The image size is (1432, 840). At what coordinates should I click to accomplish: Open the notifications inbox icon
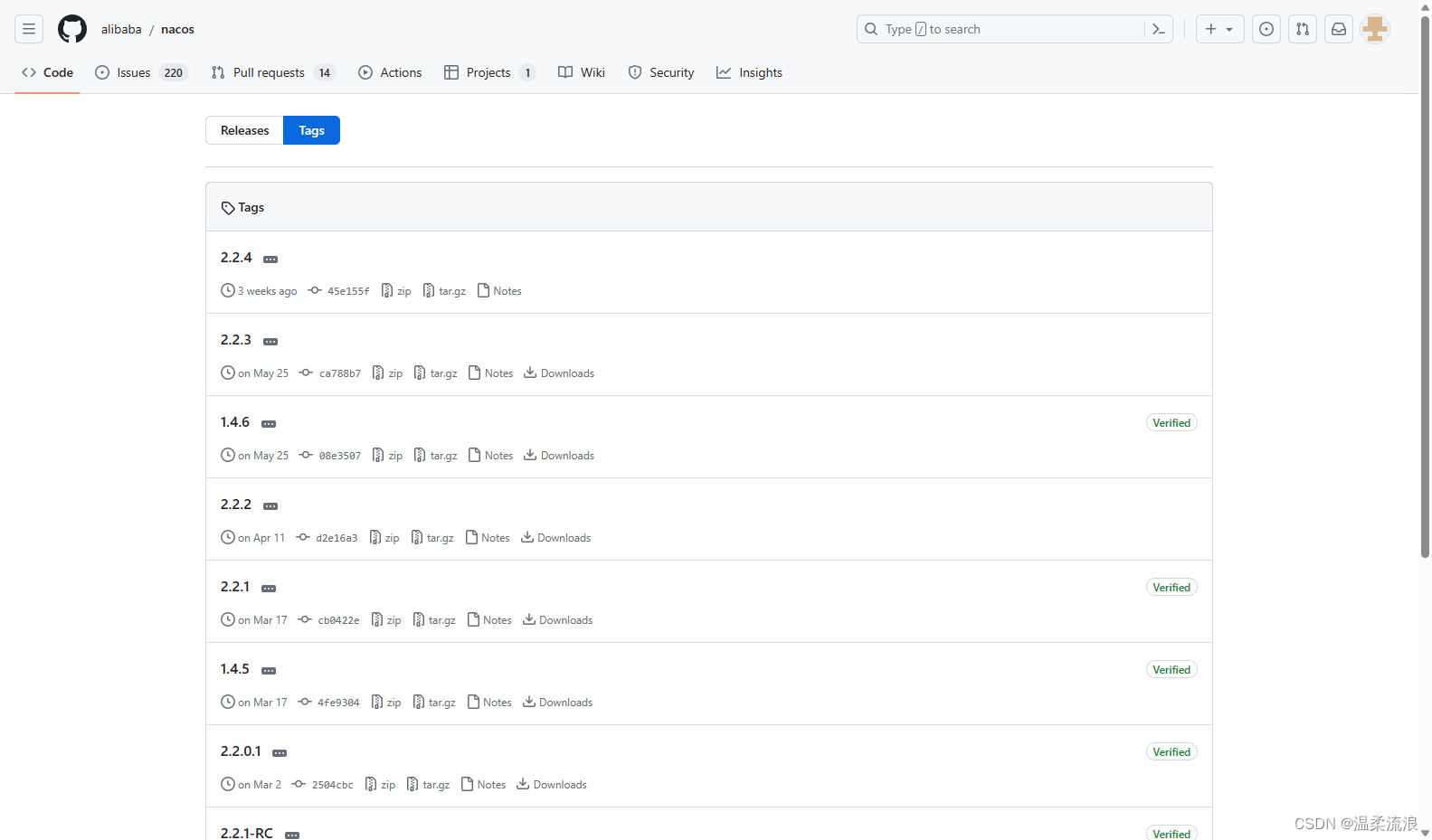[x=1339, y=29]
